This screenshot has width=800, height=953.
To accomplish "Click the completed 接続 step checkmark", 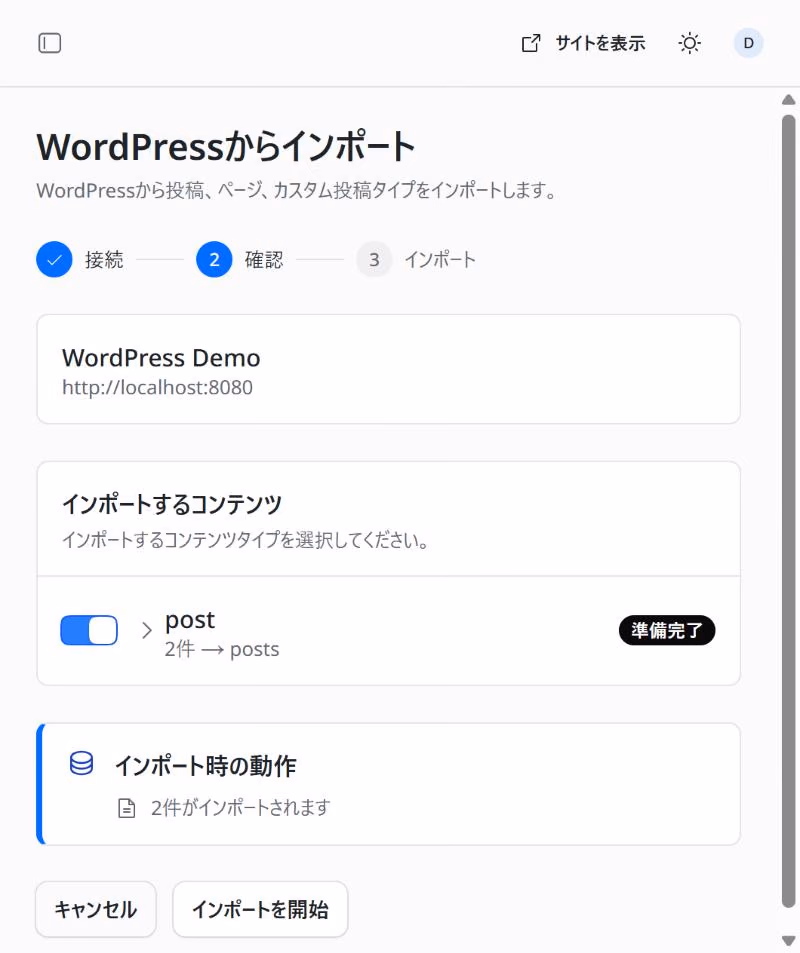I will [54, 260].
